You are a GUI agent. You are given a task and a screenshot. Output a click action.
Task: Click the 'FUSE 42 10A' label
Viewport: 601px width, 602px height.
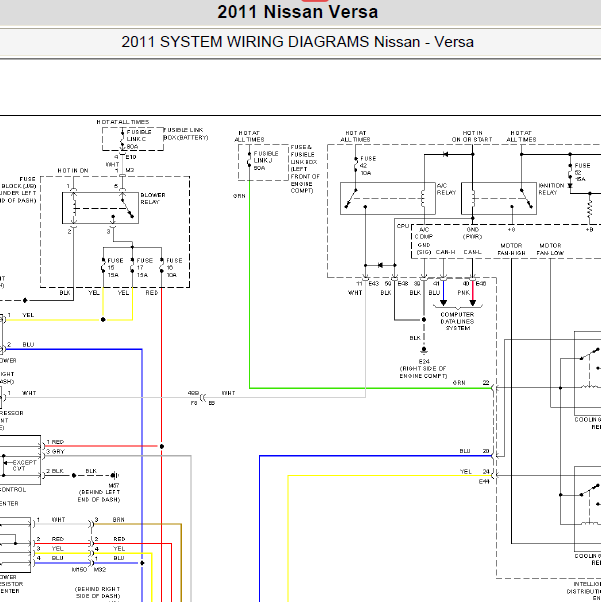point(368,165)
